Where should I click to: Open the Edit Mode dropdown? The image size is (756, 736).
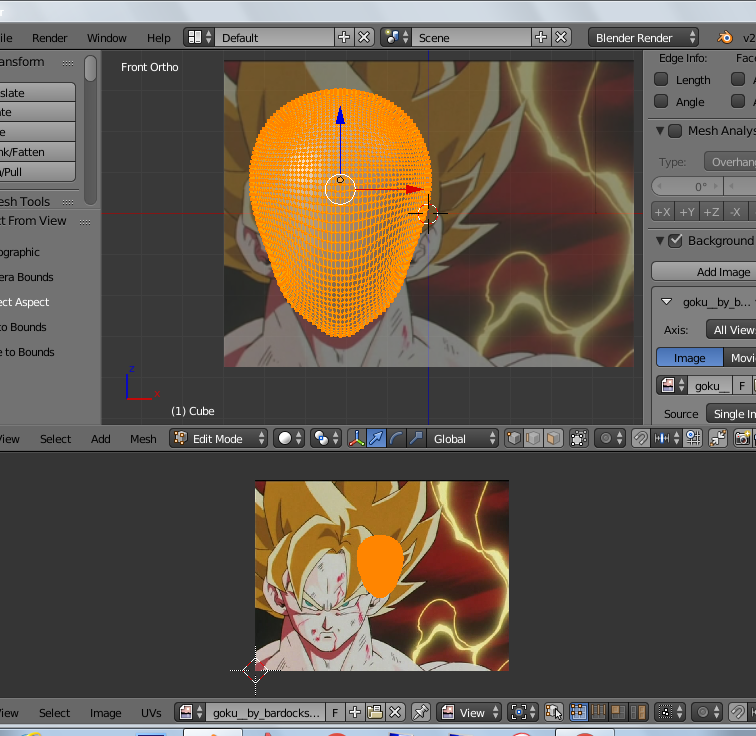(219, 438)
